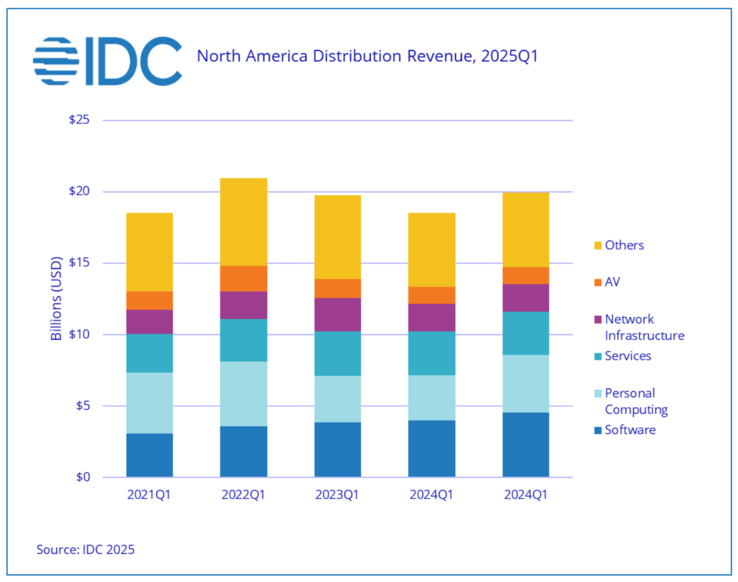This screenshot has width=738, height=582.
Task: Click the Personal Computing legend marker
Action: point(597,394)
